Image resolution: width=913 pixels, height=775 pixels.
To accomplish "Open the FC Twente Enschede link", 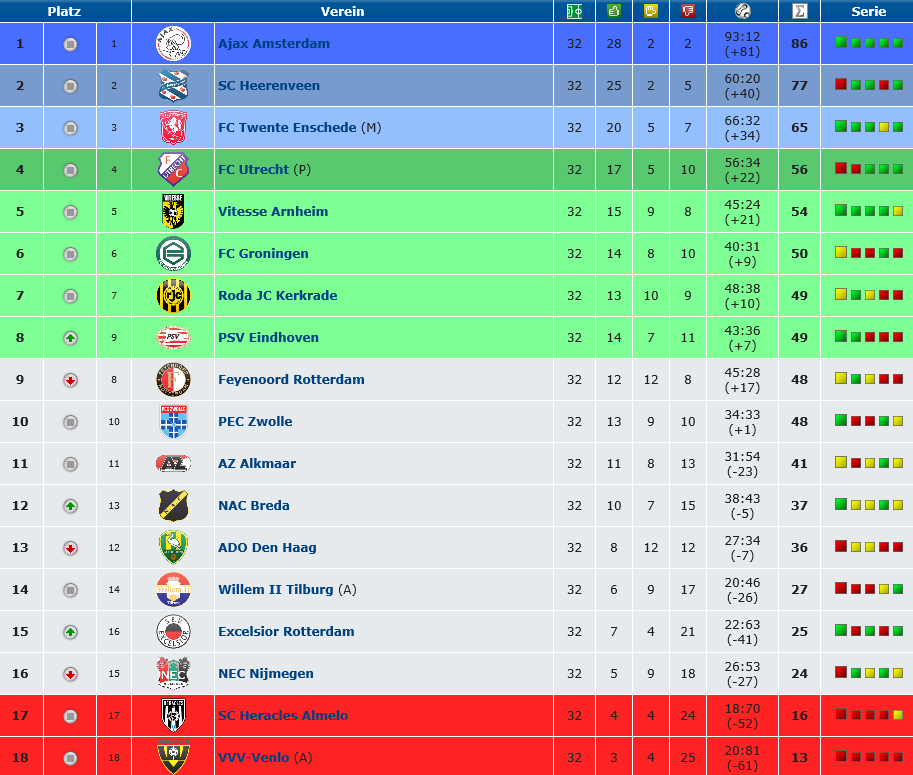I will (287, 128).
